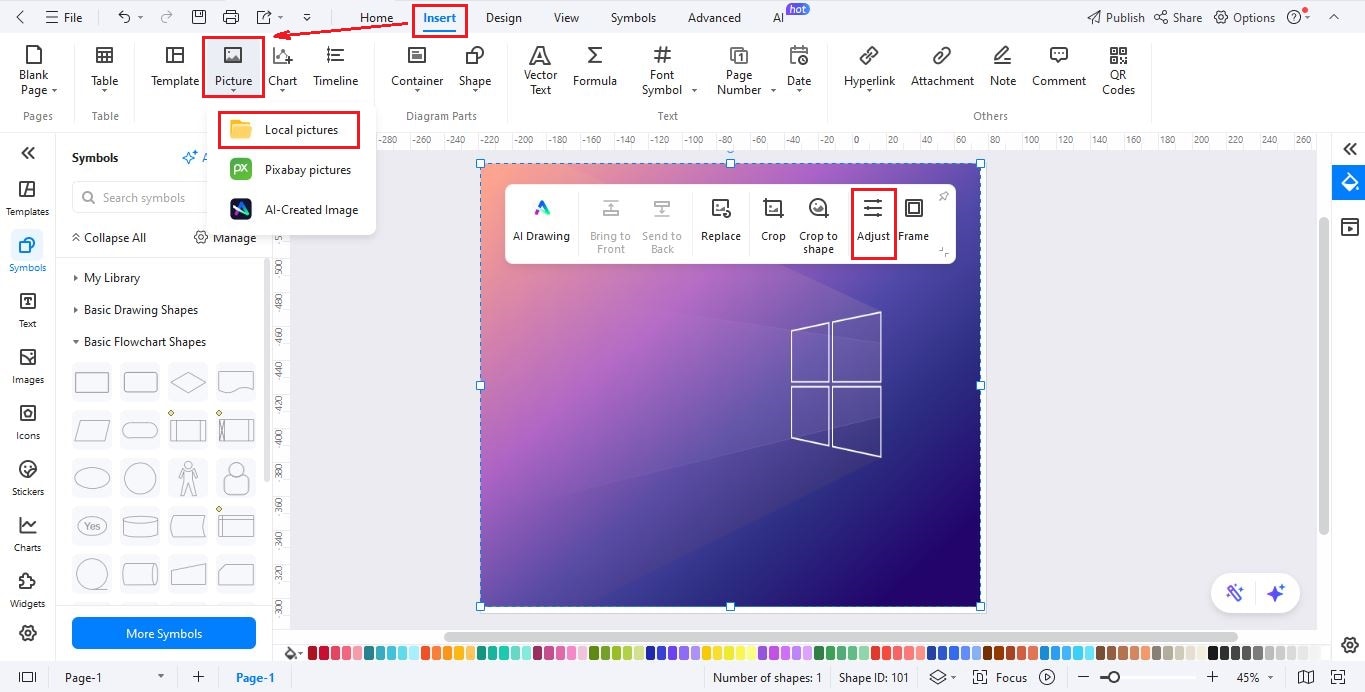Switch to the Advanced tab
The height and width of the screenshot is (692, 1365).
(714, 18)
